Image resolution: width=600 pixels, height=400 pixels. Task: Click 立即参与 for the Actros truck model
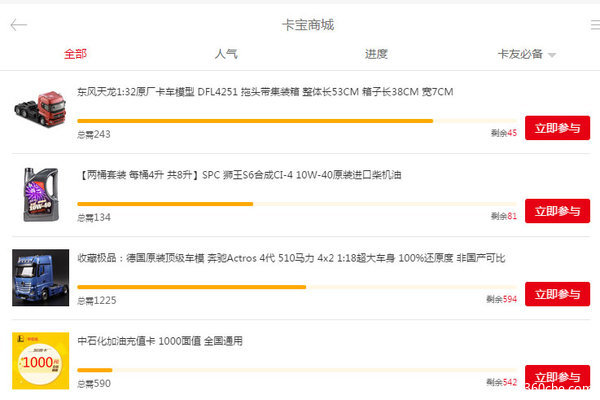point(557,294)
